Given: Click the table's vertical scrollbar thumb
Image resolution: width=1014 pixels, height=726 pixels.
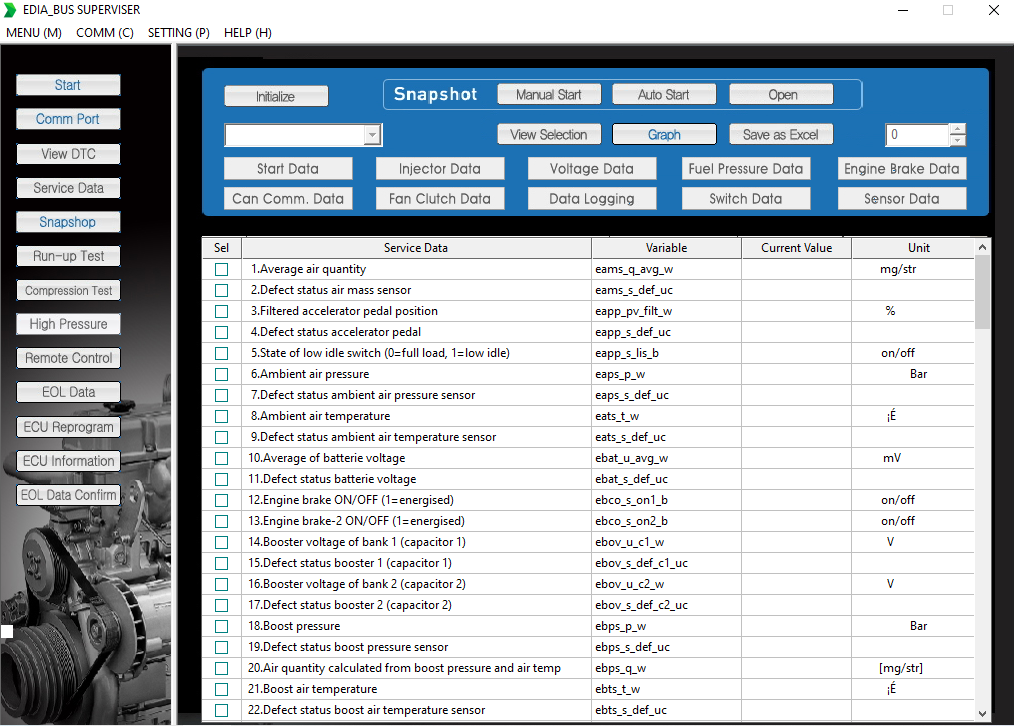Looking at the screenshot, I should (982, 292).
